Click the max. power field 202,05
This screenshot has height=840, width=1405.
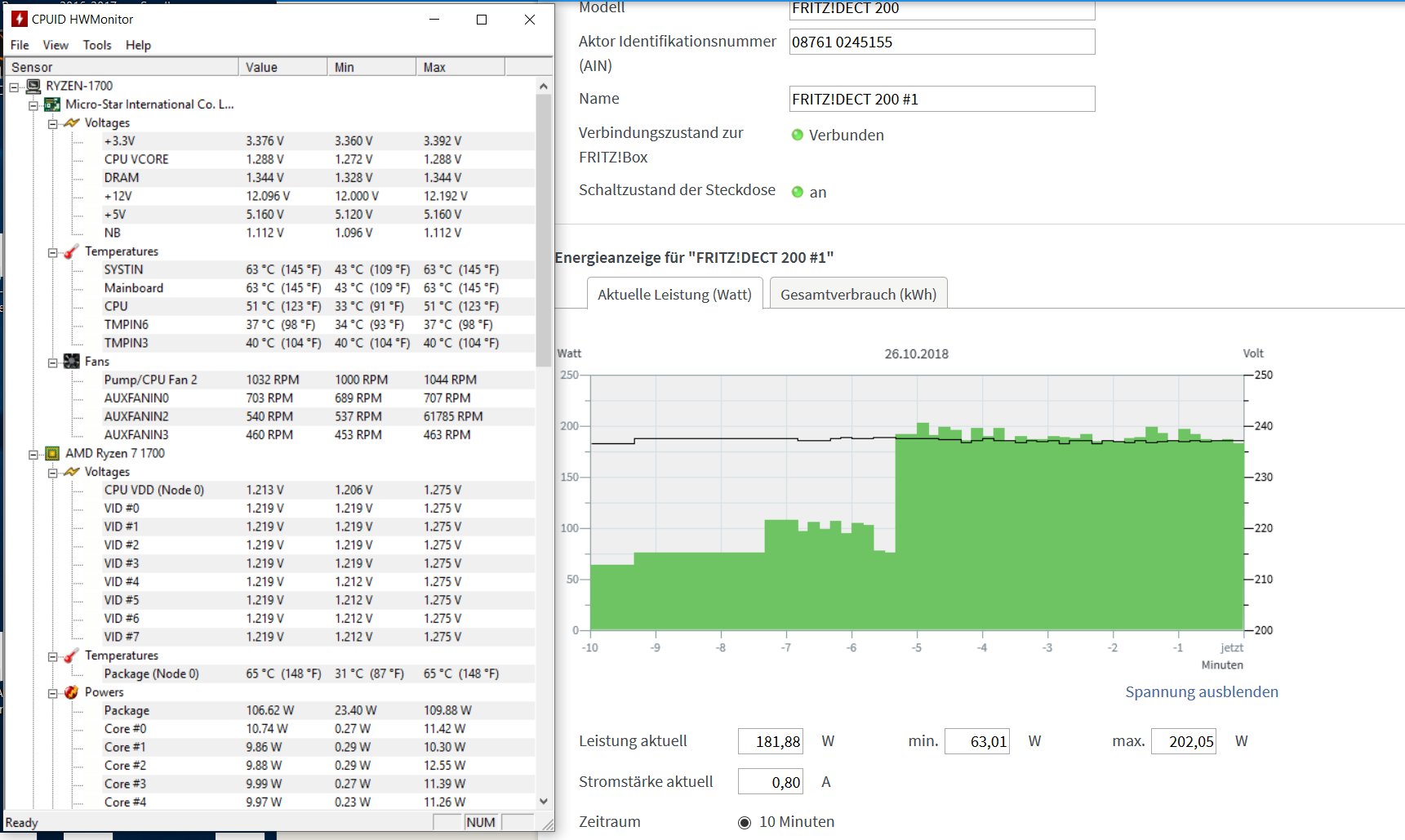click(1184, 741)
